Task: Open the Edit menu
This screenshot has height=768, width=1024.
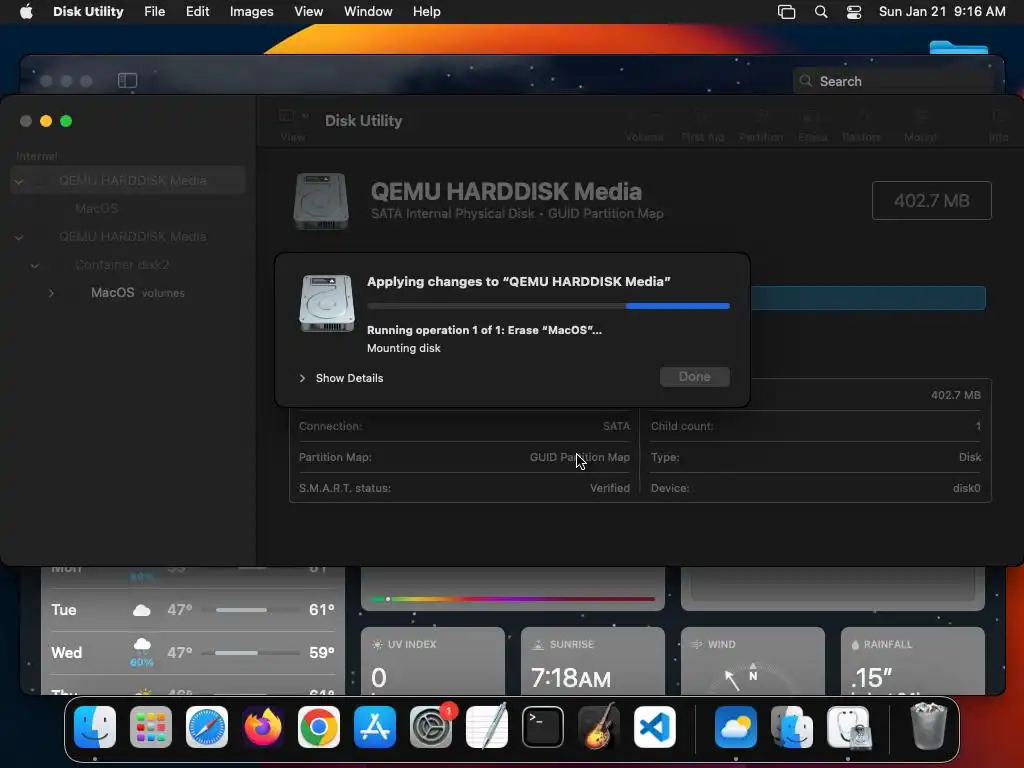Action: (197, 12)
